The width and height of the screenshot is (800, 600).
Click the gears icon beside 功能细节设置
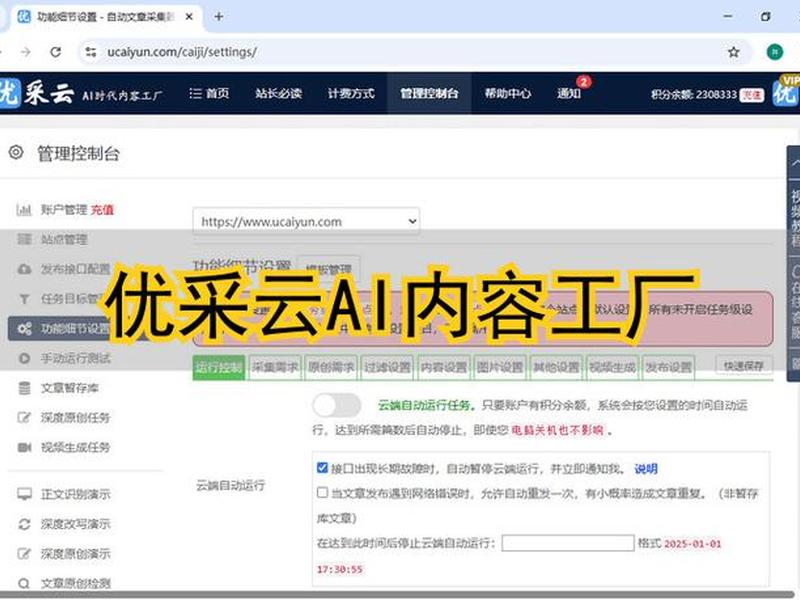(24, 329)
